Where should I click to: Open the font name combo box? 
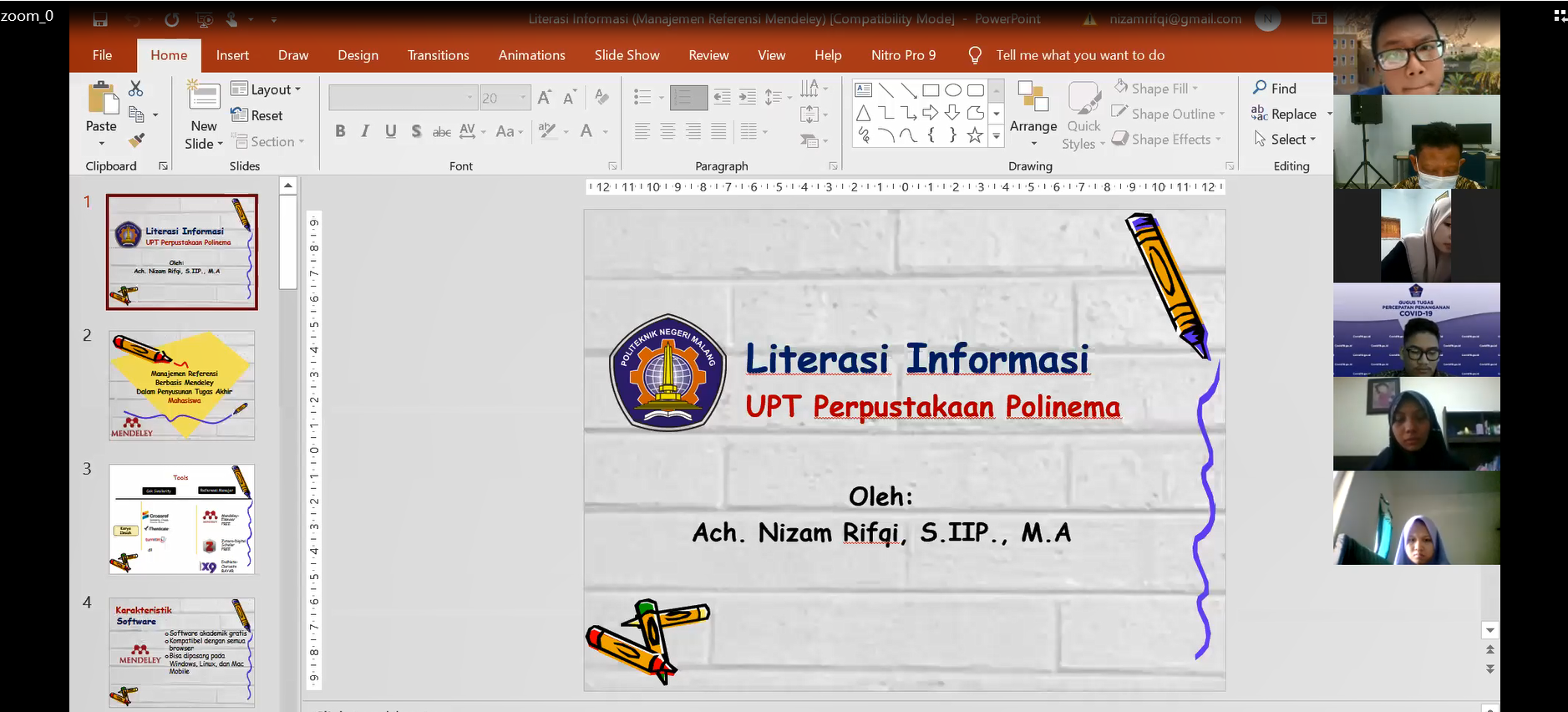(x=403, y=98)
